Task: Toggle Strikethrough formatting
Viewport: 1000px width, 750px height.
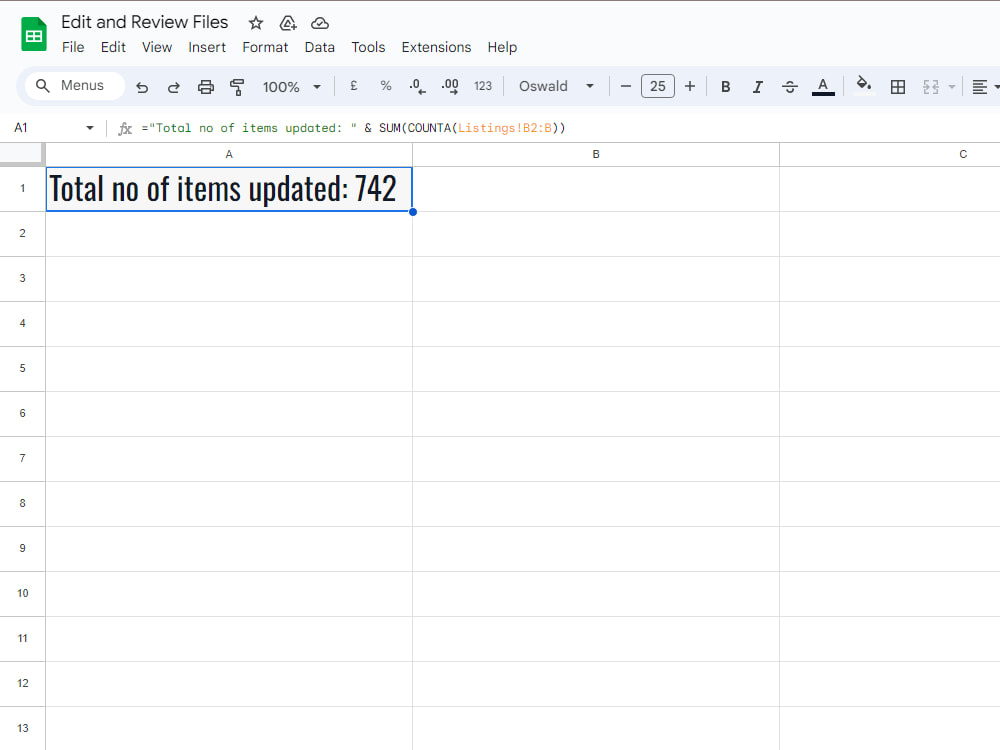Action: click(790, 87)
